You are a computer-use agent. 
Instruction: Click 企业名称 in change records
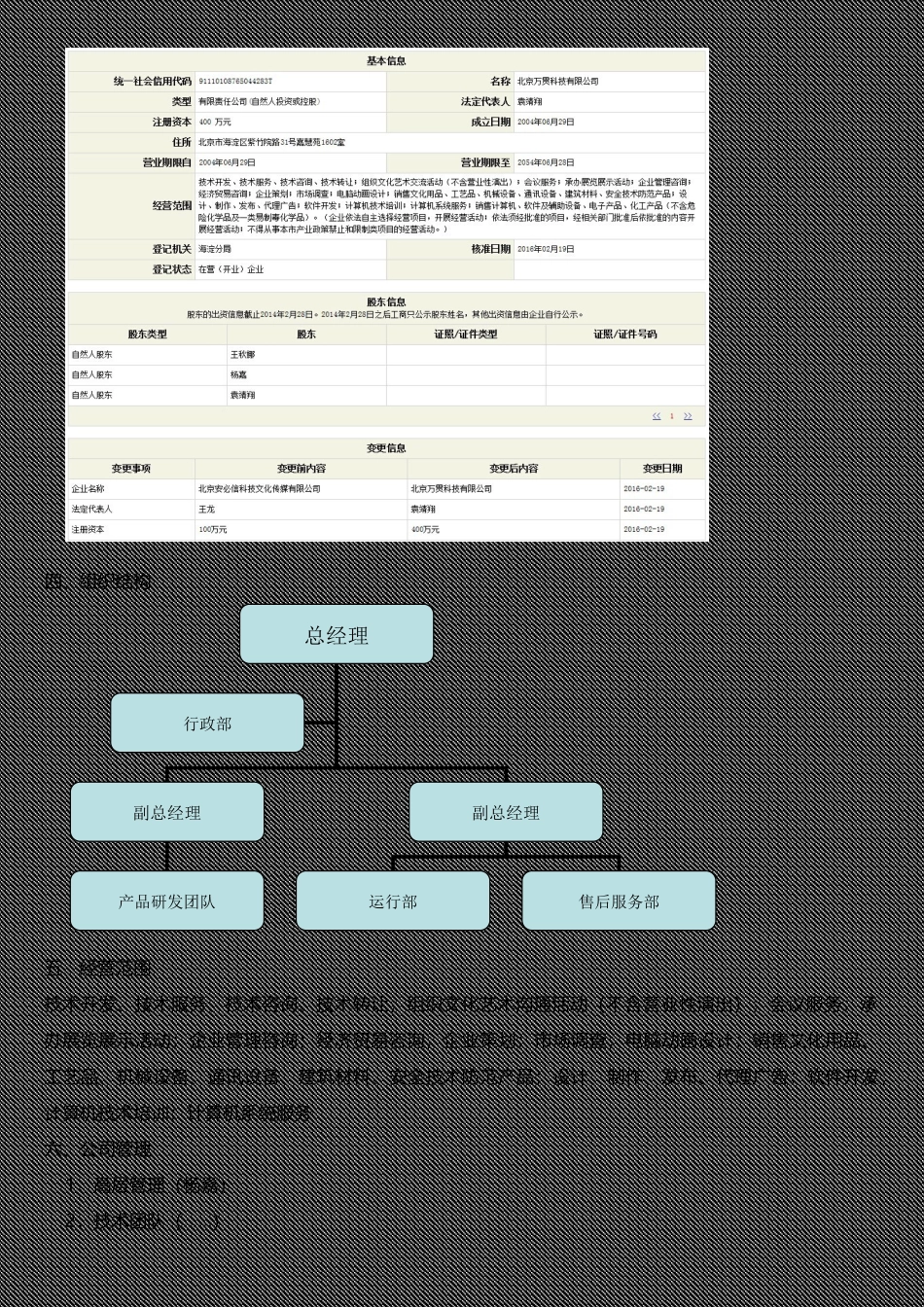point(88,489)
